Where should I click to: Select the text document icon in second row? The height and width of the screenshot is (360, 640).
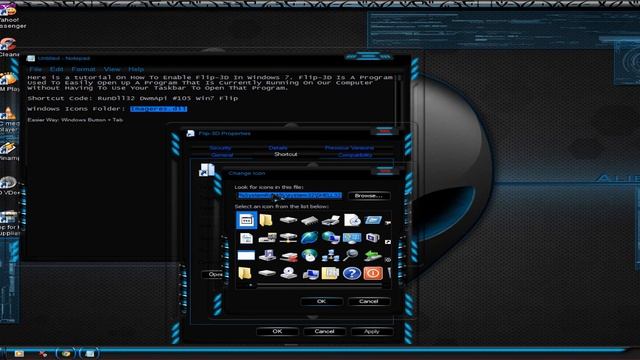tap(246, 238)
